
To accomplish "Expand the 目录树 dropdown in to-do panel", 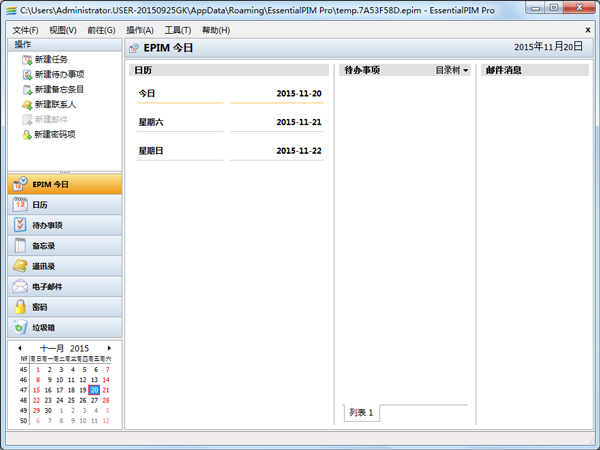I will pos(452,71).
